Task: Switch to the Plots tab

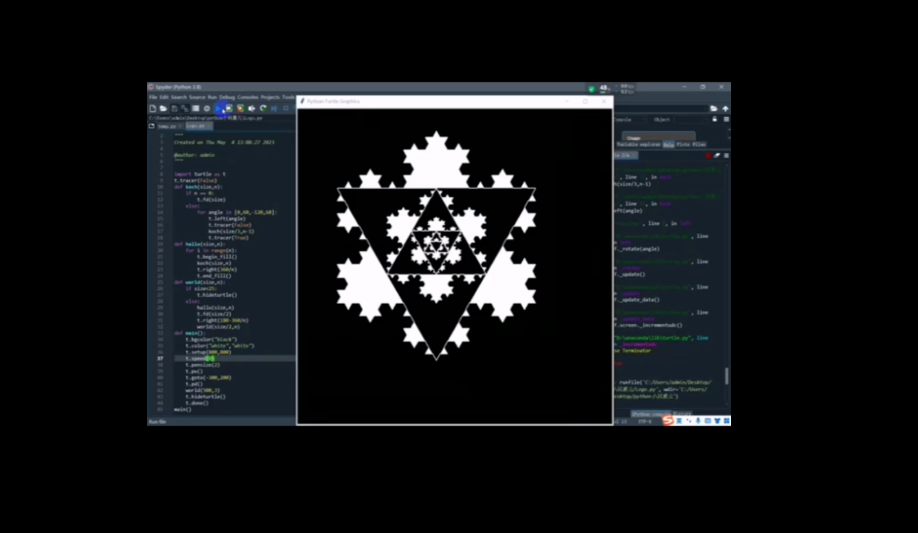Action: (x=683, y=144)
